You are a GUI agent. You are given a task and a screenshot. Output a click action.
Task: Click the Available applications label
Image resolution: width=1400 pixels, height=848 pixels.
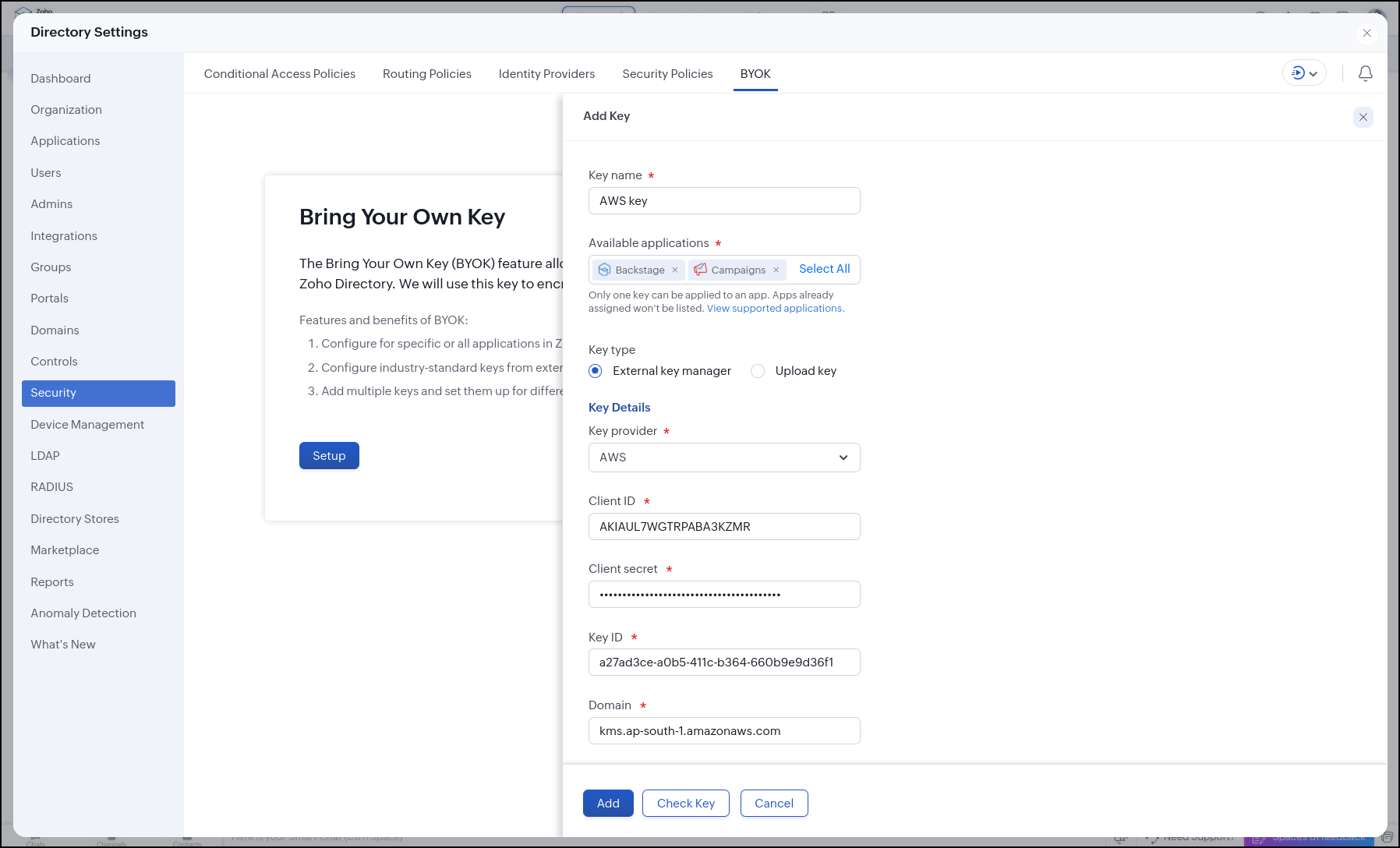[649, 243]
